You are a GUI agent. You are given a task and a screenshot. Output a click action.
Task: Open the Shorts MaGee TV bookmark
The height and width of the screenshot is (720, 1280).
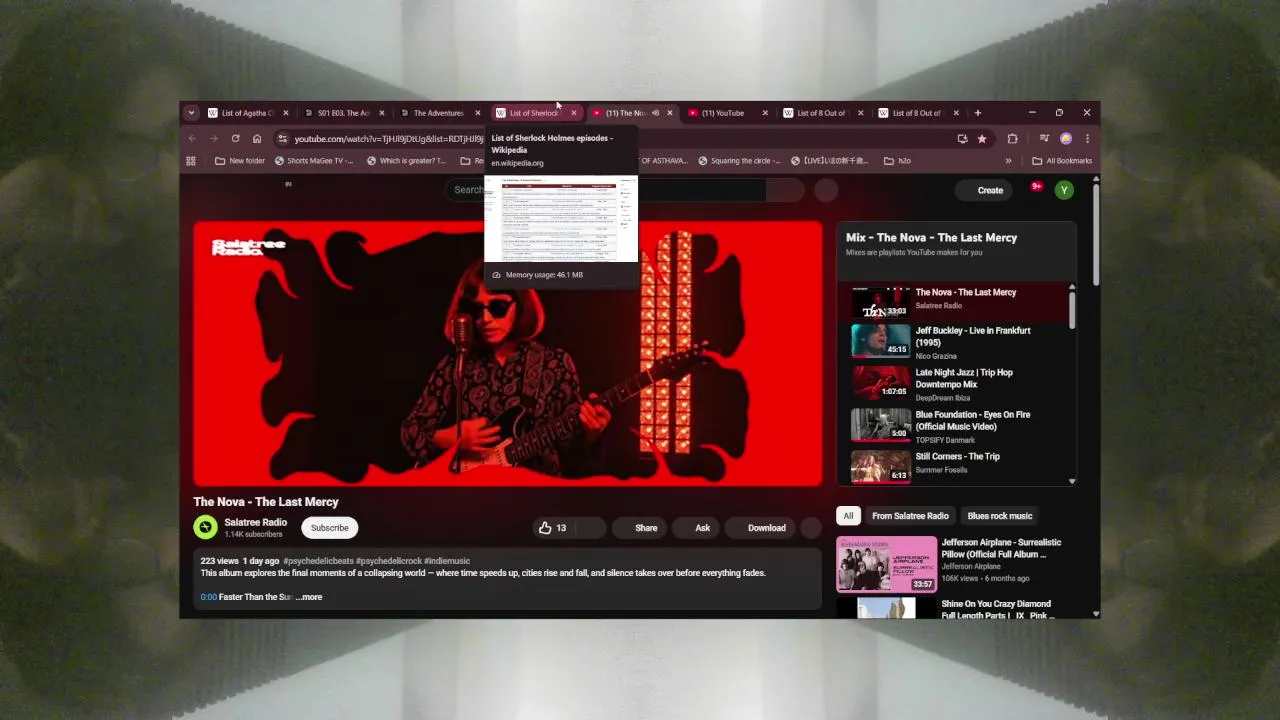(313, 161)
